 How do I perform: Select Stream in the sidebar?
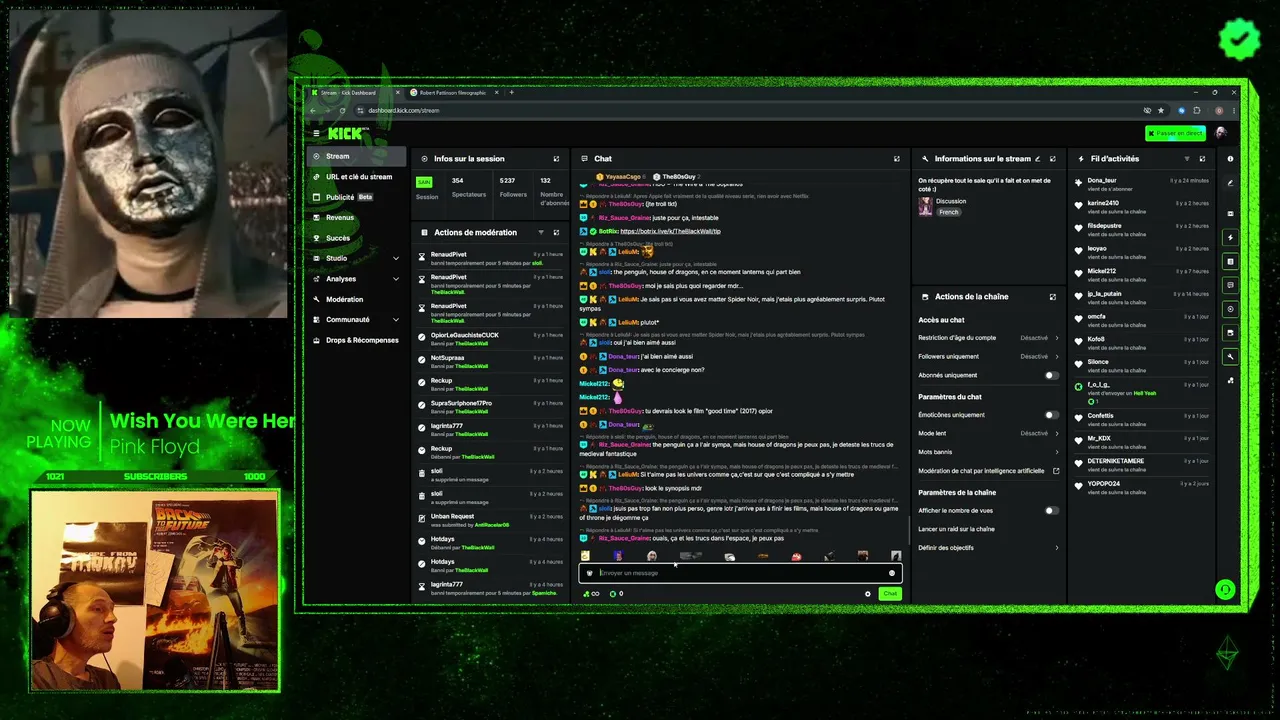356,156
